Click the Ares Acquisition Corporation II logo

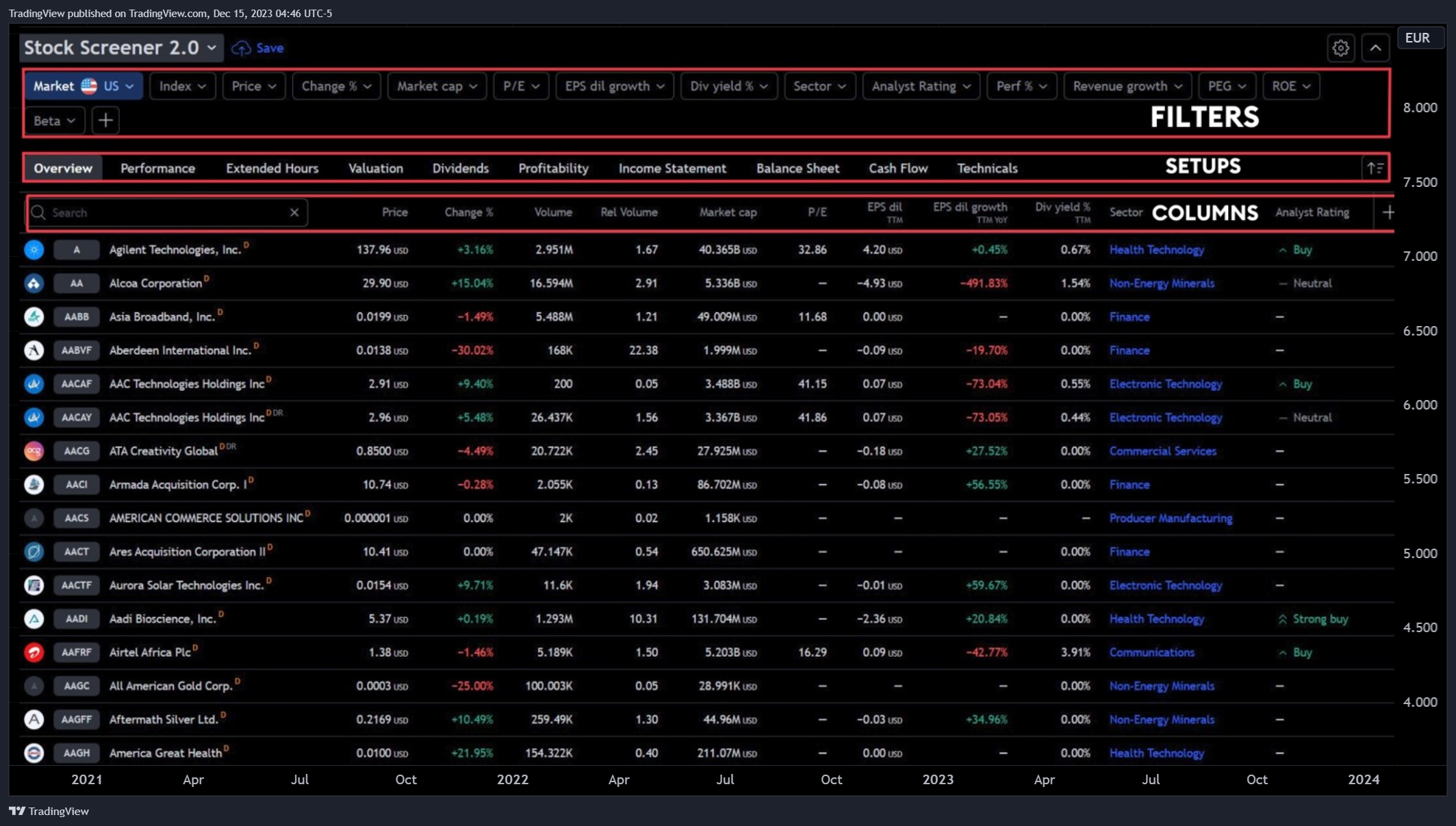pos(34,552)
